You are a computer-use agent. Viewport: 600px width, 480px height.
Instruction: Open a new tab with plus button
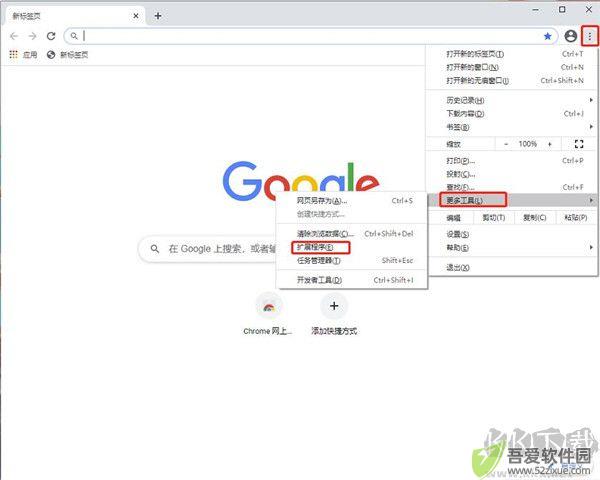click(158, 16)
